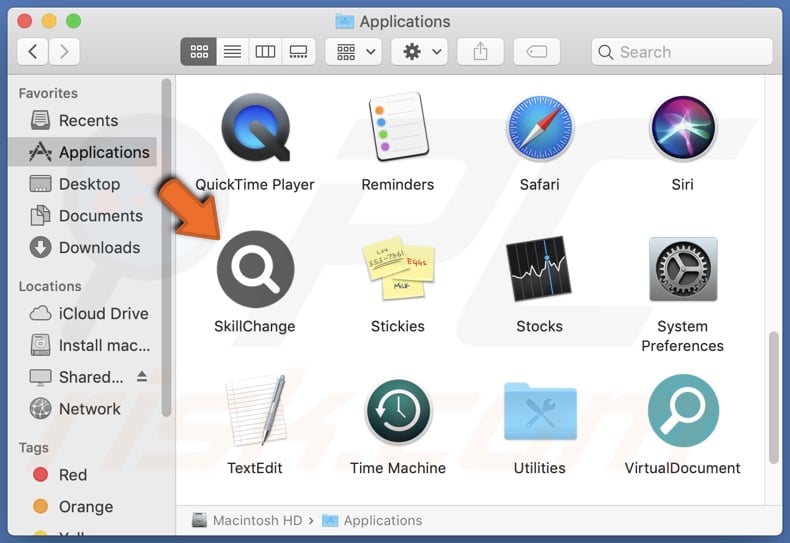Select the Install mac... volume in sidebar
This screenshot has height=543, width=790.
(83, 345)
